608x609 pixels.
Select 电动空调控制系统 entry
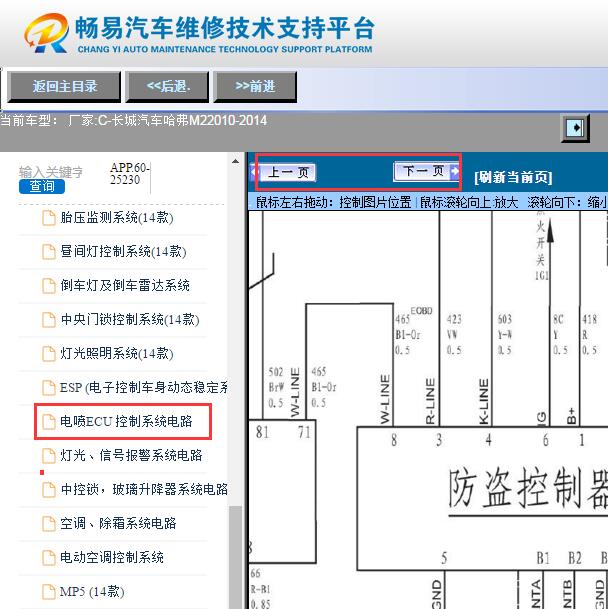111,558
